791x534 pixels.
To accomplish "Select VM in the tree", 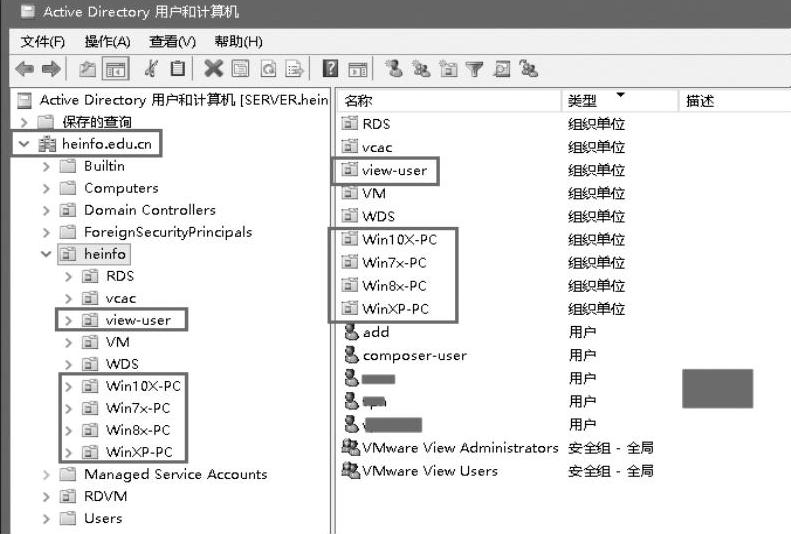I will click(118, 342).
